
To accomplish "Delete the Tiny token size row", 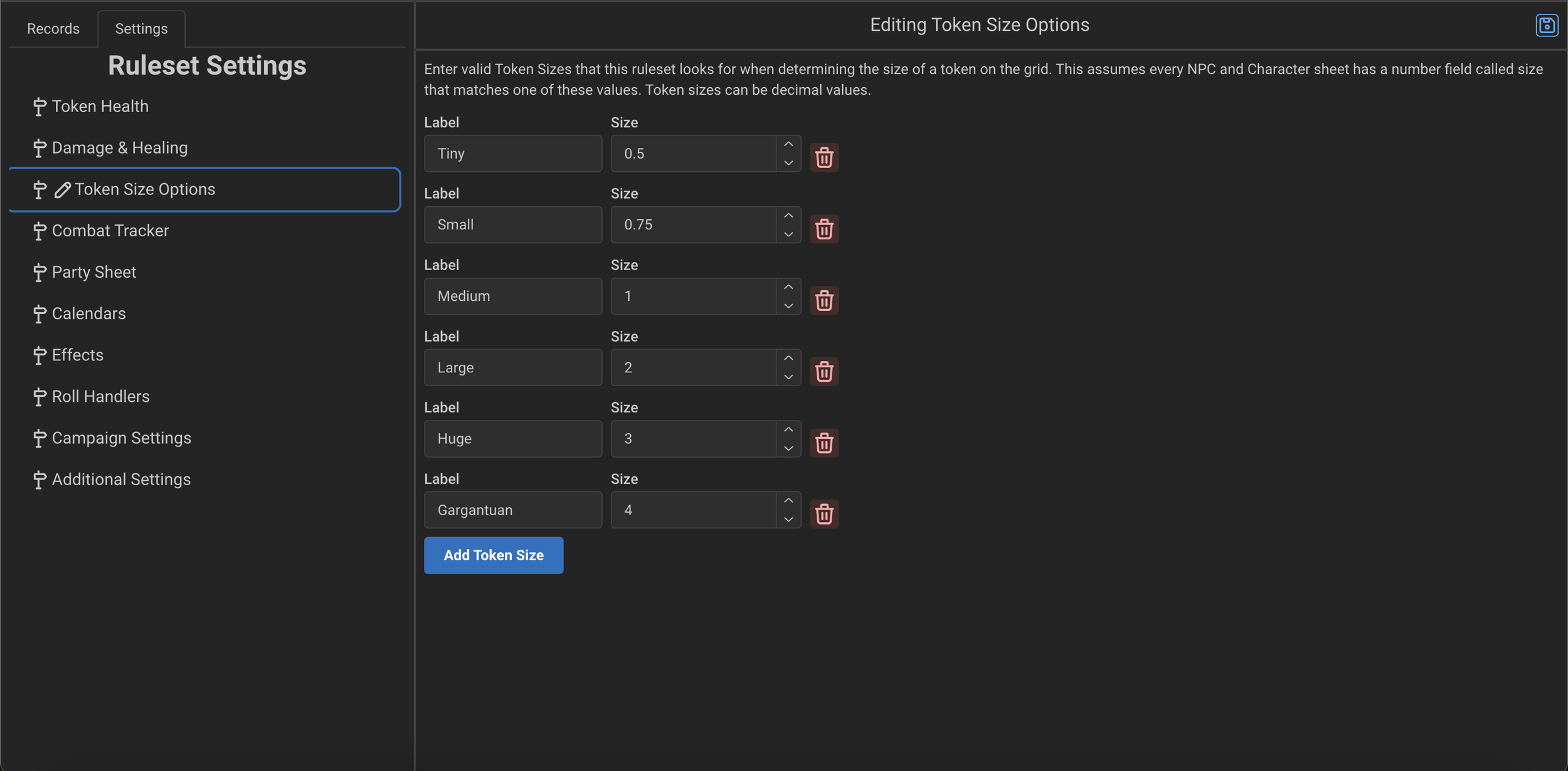I will pyautogui.click(x=824, y=157).
